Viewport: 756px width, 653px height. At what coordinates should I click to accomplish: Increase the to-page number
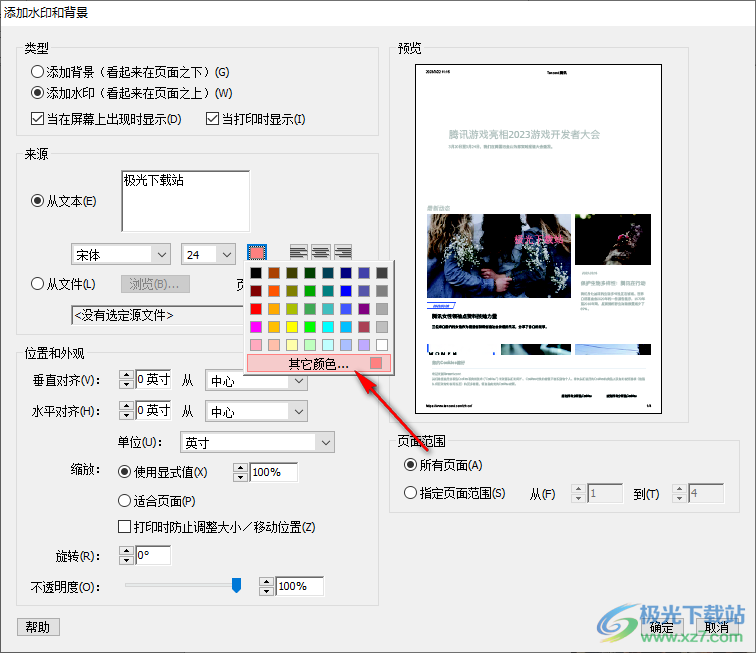pyautogui.click(x=680, y=489)
